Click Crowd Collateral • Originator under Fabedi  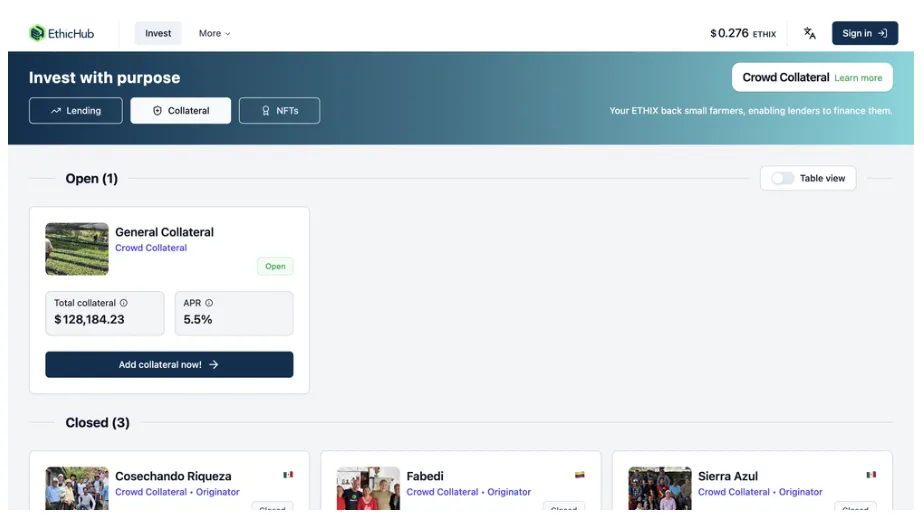tap(468, 492)
